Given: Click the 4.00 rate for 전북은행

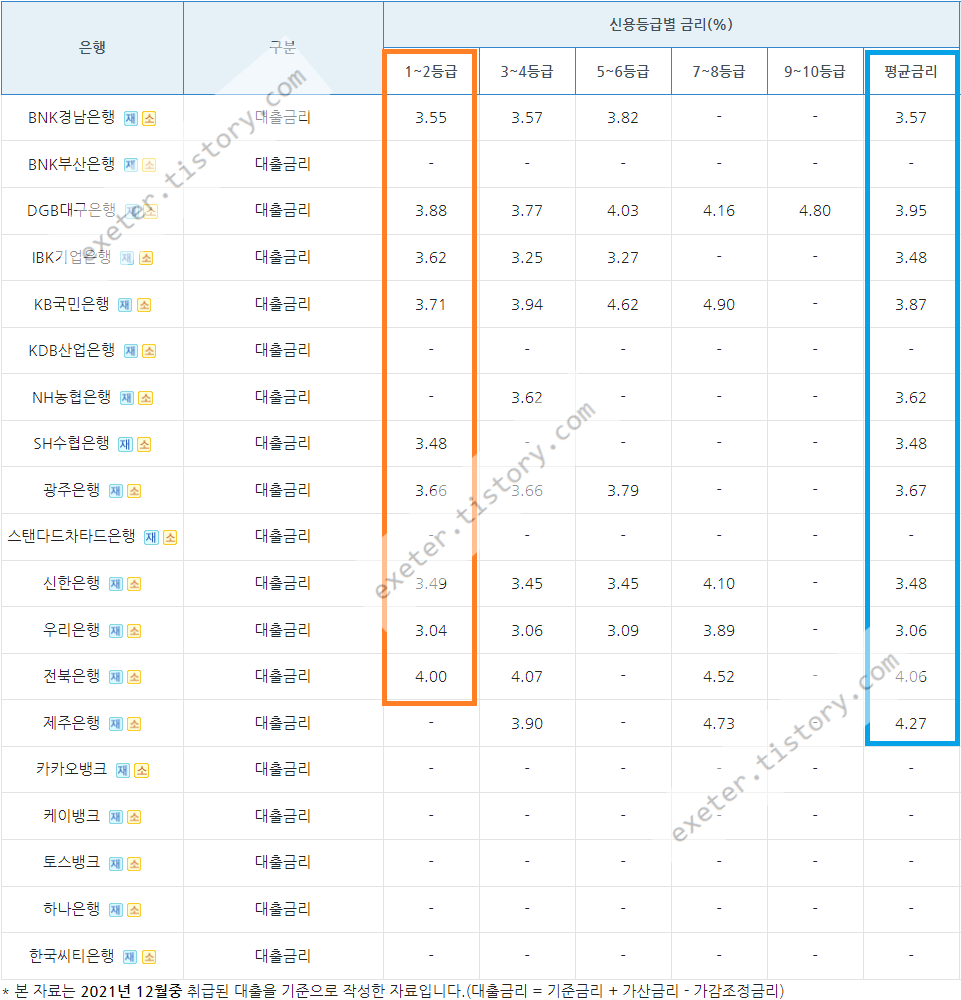Looking at the screenshot, I should coord(431,677).
